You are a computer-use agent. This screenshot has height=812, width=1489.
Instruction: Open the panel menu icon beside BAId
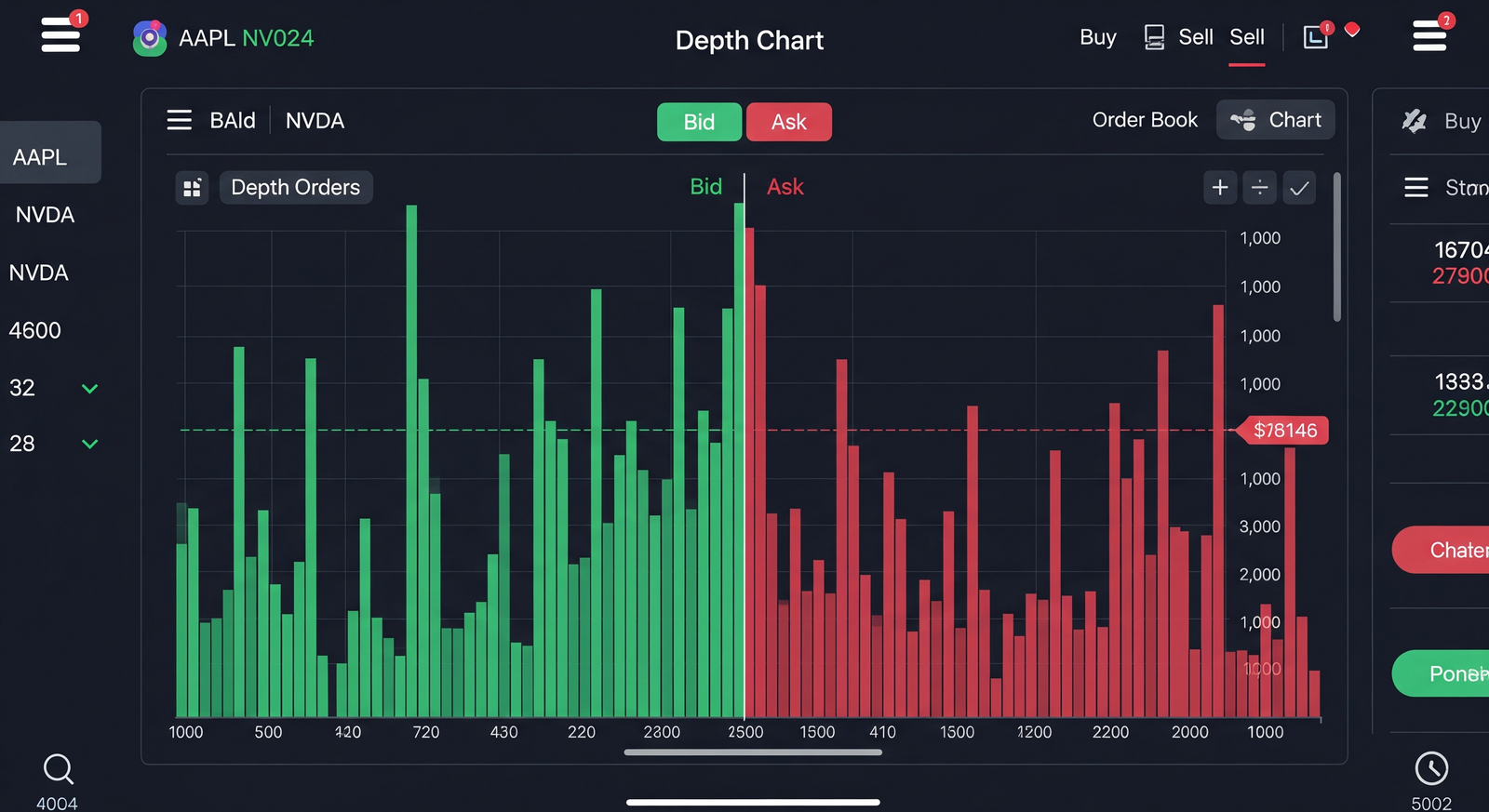pyautogui.click(x=179, y=120)
